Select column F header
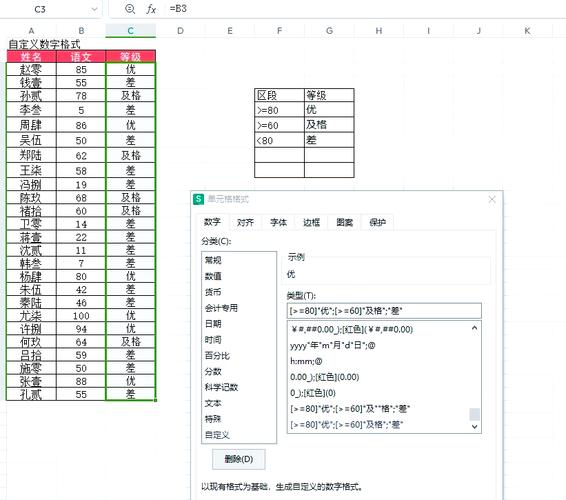 coord(279,31)
